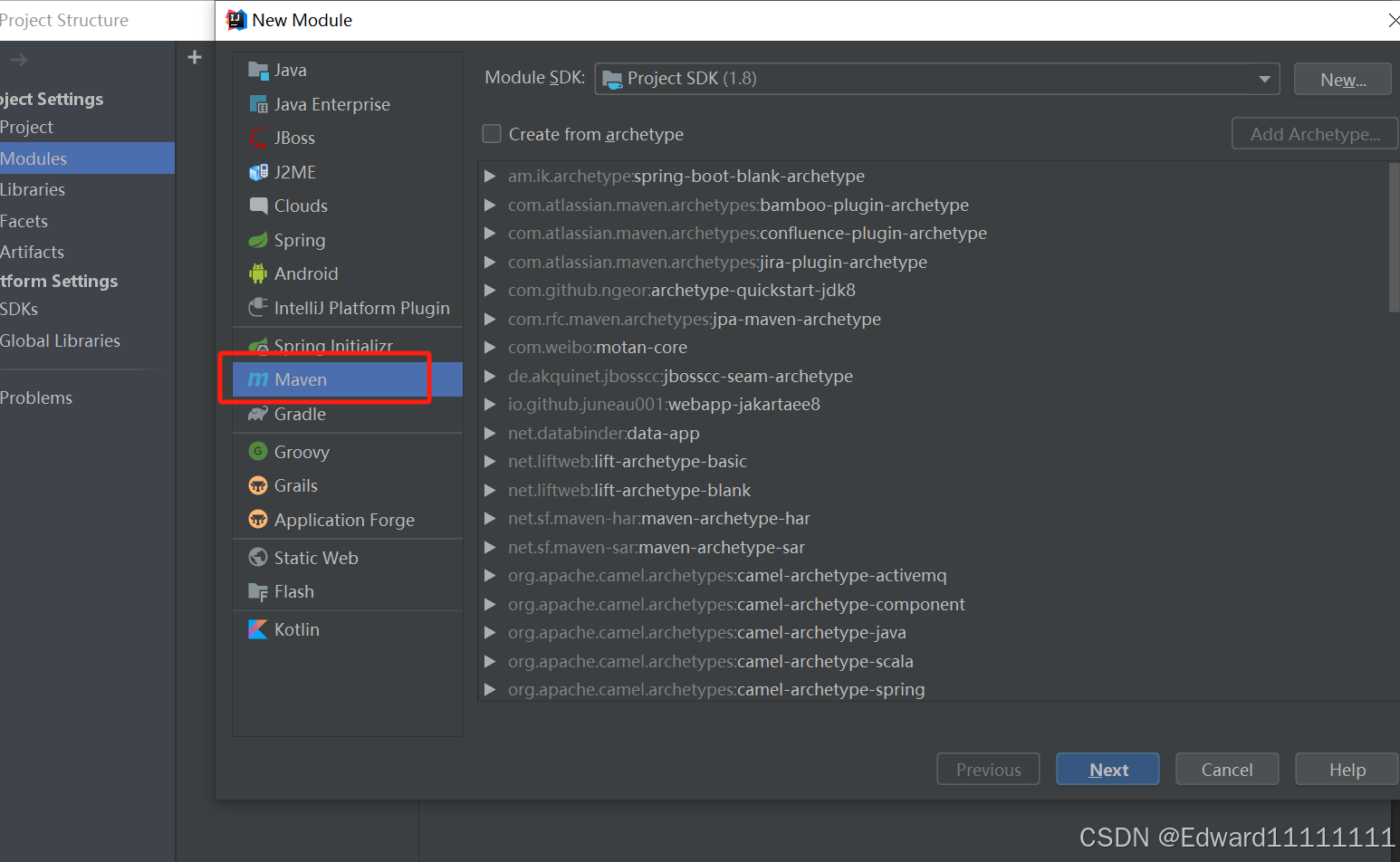1400x862 pixels.
Task: Choose the Gradle elephant icon
Action: click(258, 414)
